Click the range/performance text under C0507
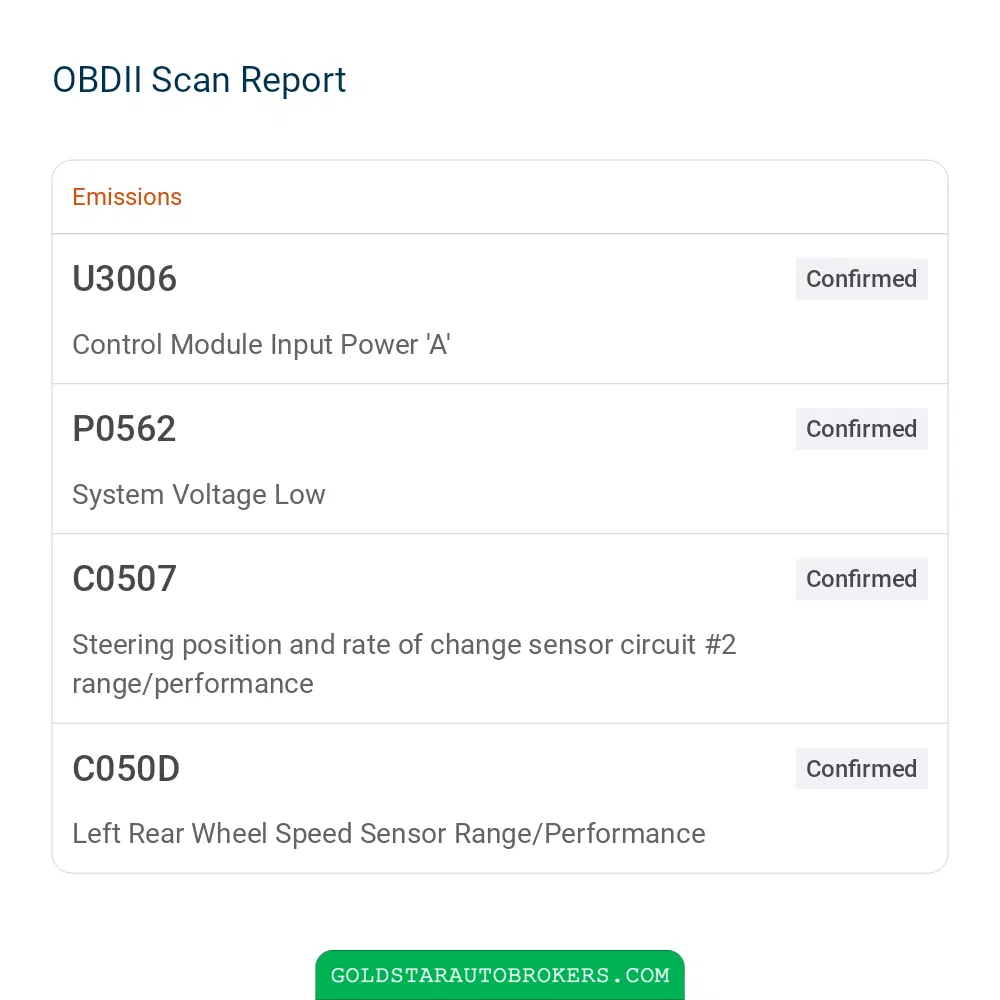The height and width of the screenshot is (1000, 1000). pos(193,684)
